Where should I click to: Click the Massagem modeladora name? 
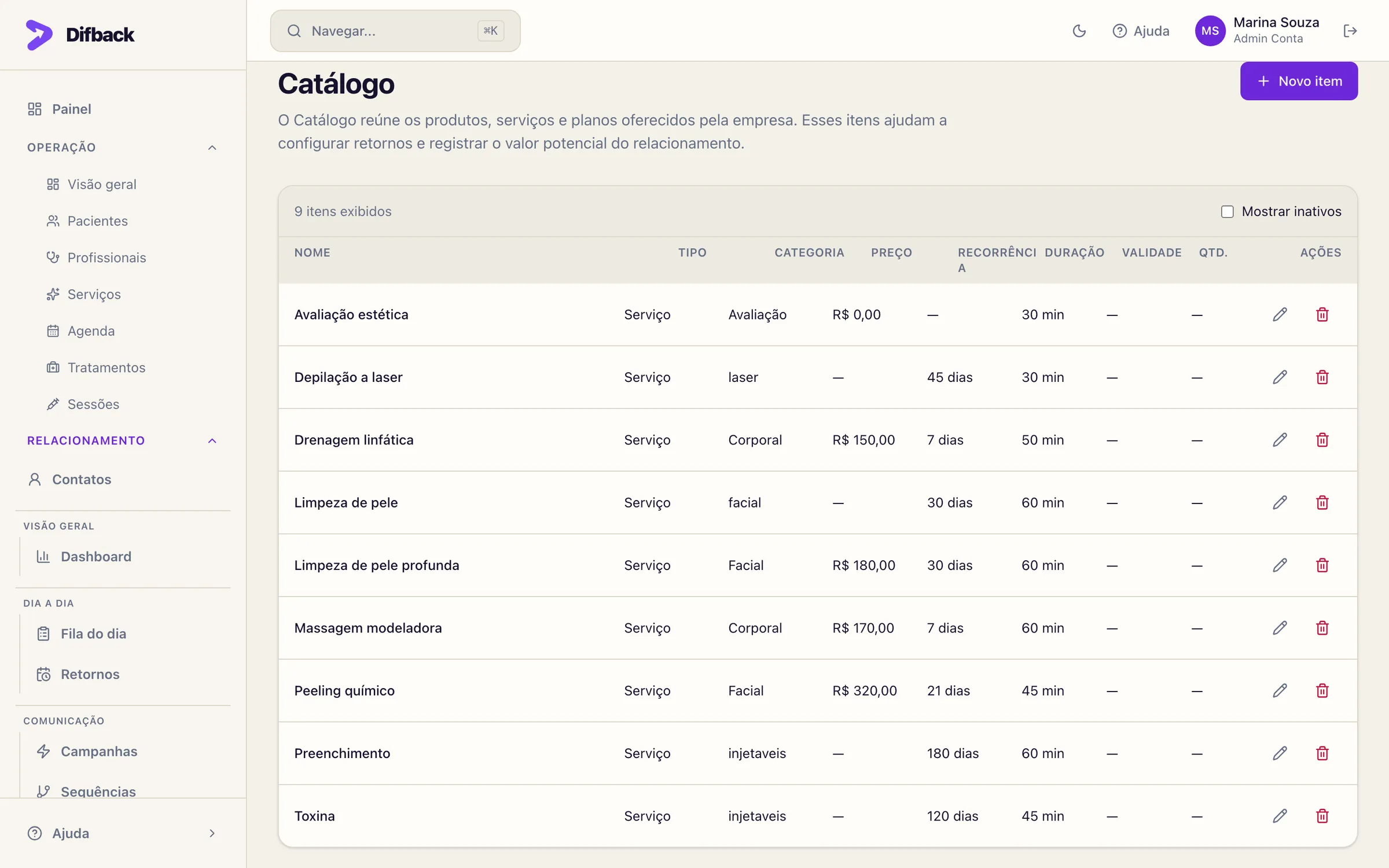tap(368, 628)
